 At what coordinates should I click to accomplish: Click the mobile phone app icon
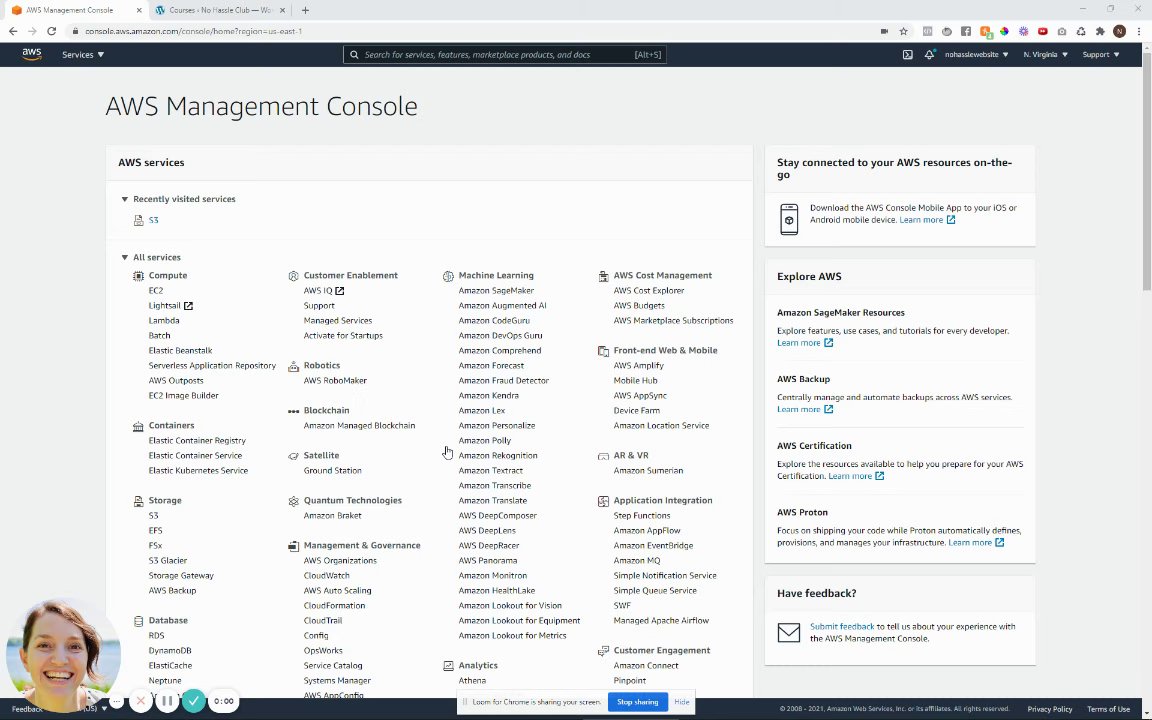click(789, 219)
